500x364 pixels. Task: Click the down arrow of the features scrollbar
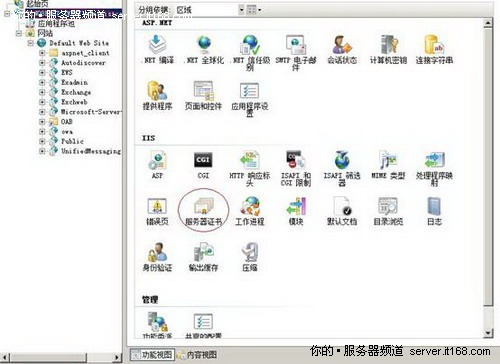(x=488, y=332)
